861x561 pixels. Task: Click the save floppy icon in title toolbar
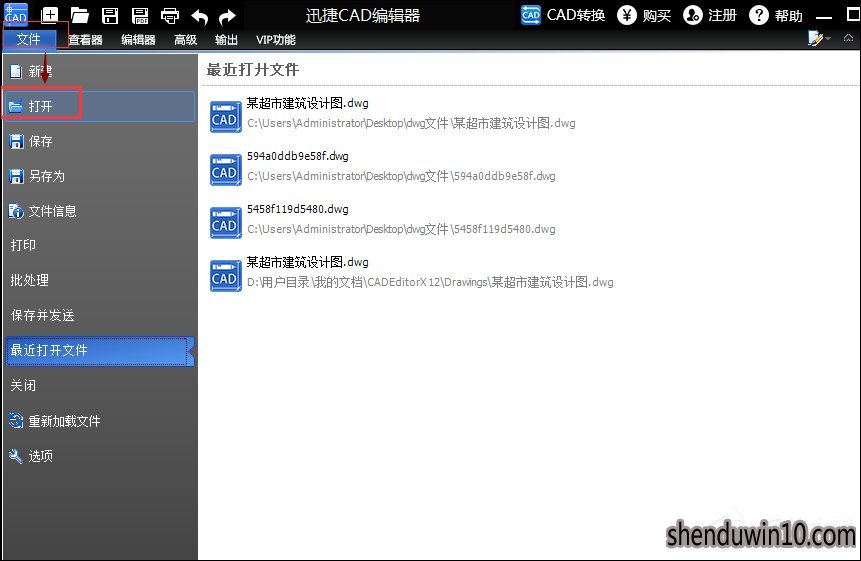[110, 16]
